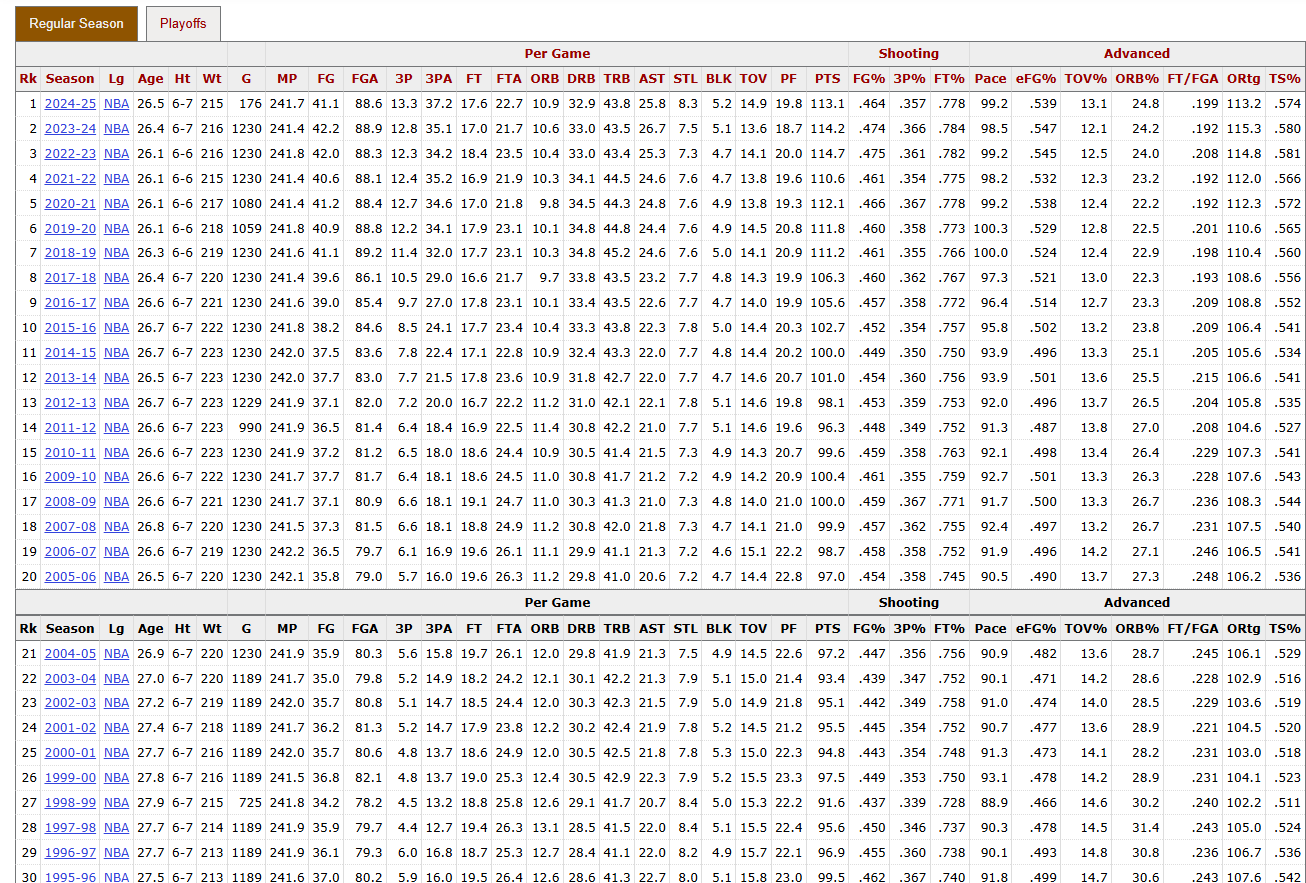Image resolution: width=1306 pixels, height=883 pixels.
Task: Open the 2023-24 season link
Action: (70, 129)
